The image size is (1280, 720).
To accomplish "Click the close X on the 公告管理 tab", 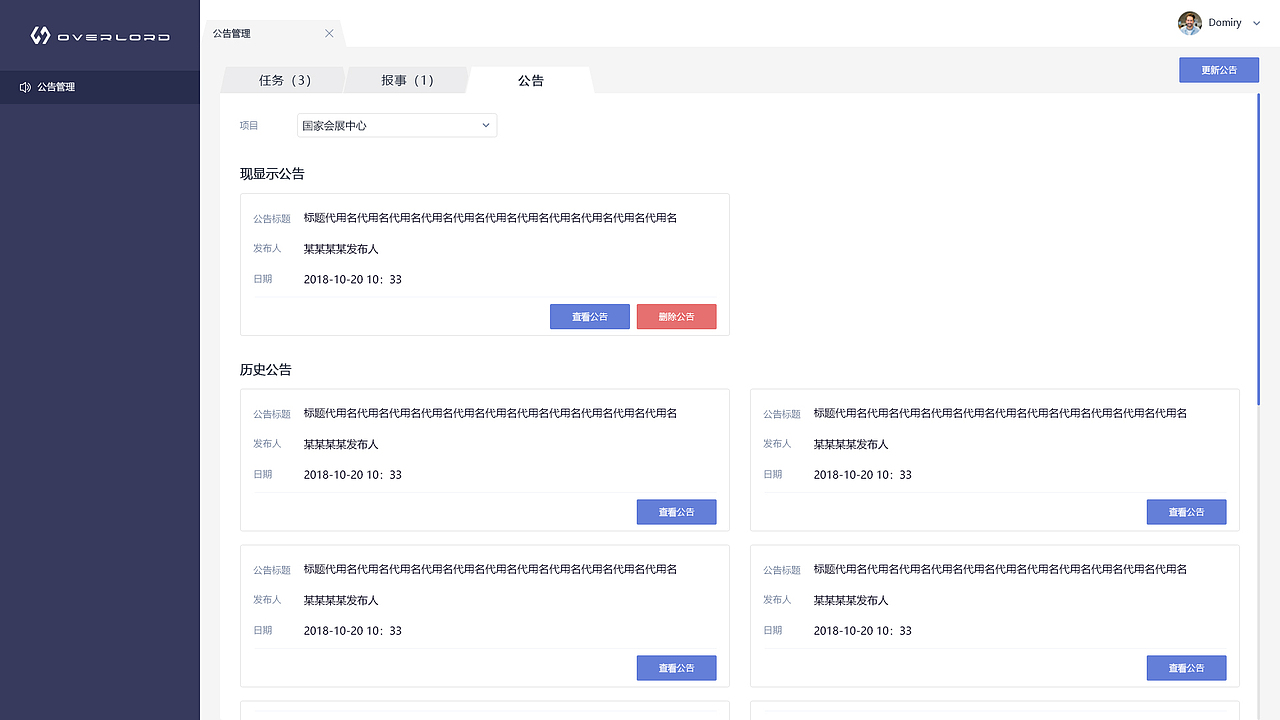I will click(x=329, y=32).
